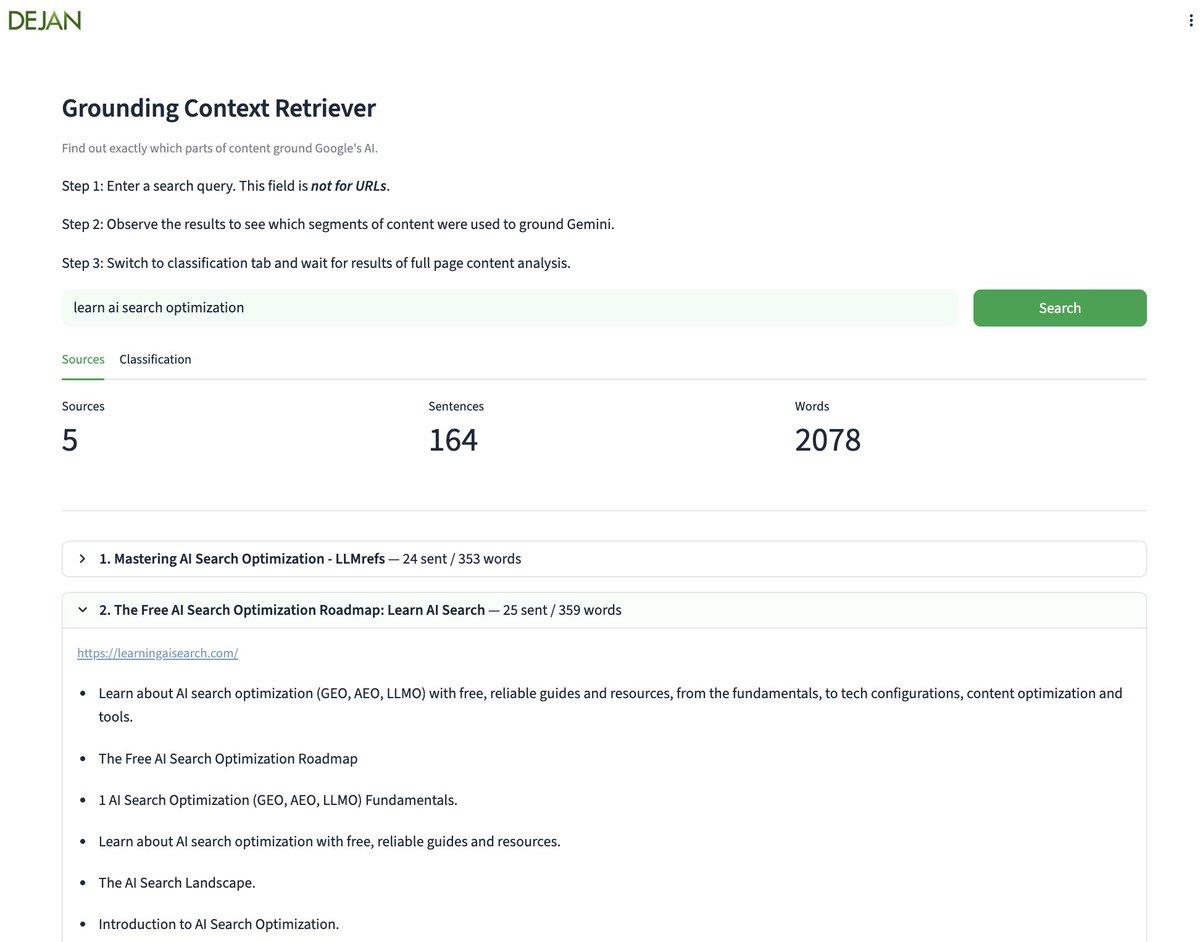
Task: Click 'Introduction to AI Search Optimization.' bullet
Action: pyautogui.click(x=218, y=924)
